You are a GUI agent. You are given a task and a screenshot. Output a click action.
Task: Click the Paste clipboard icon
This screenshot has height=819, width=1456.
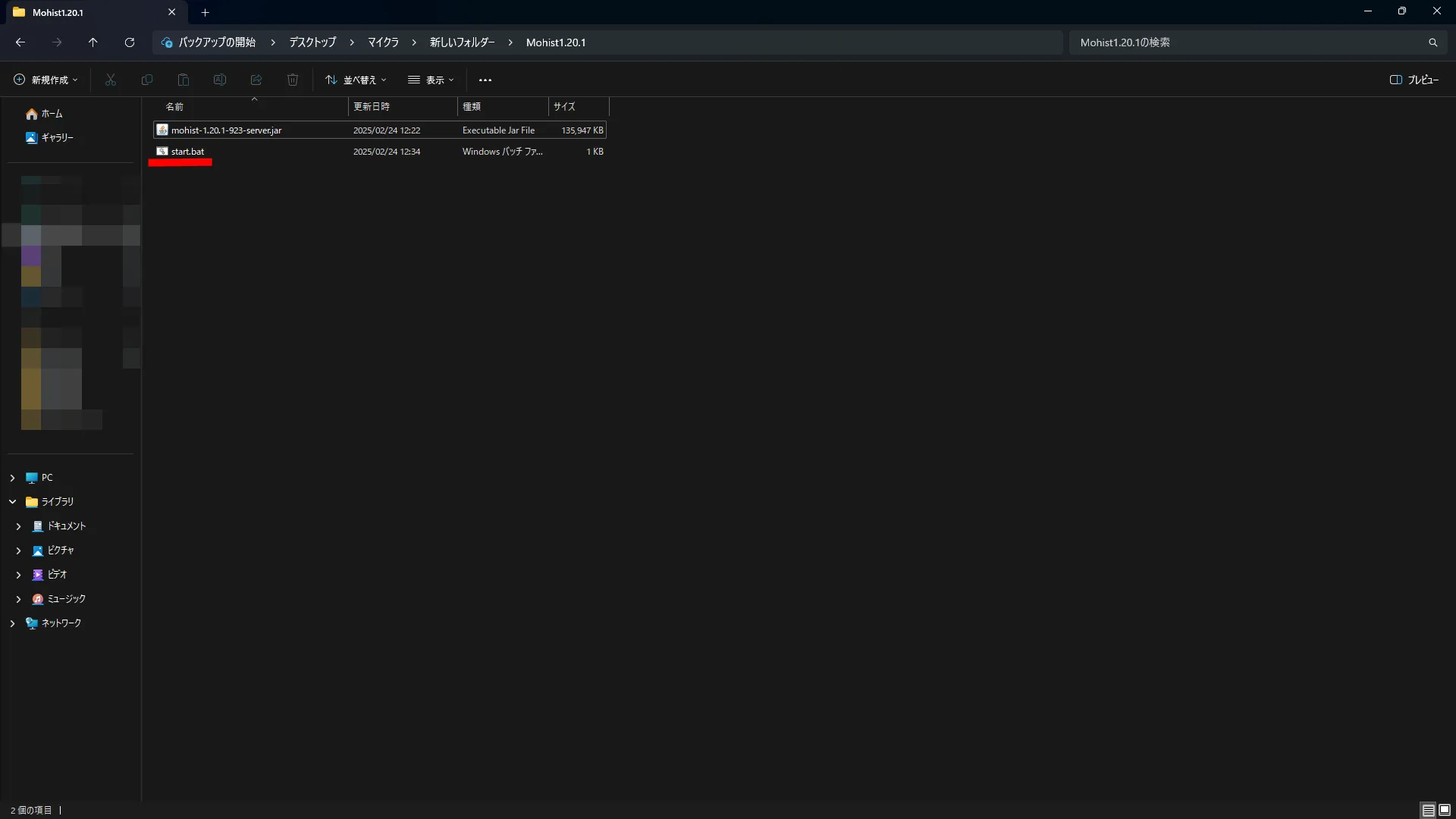point(184,80)
